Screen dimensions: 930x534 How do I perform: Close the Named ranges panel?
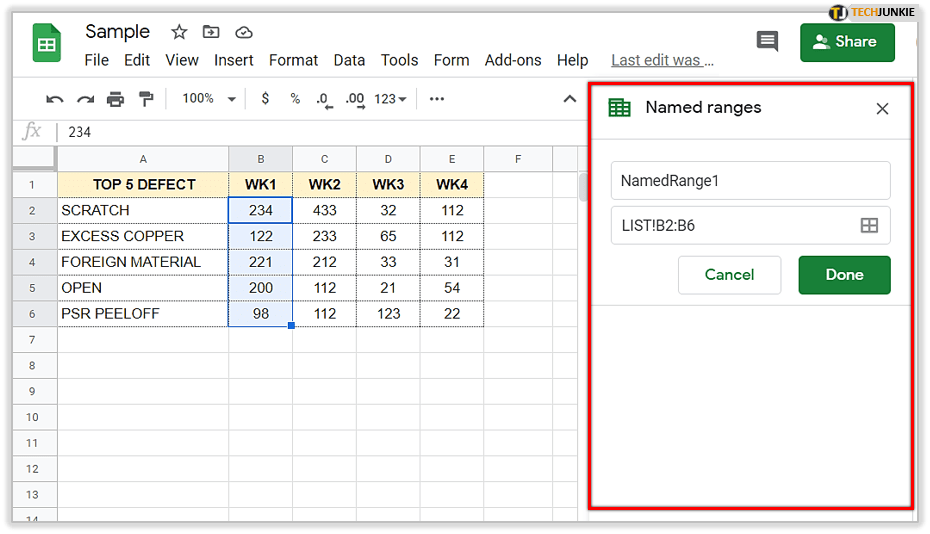click(x=882, y=109)
